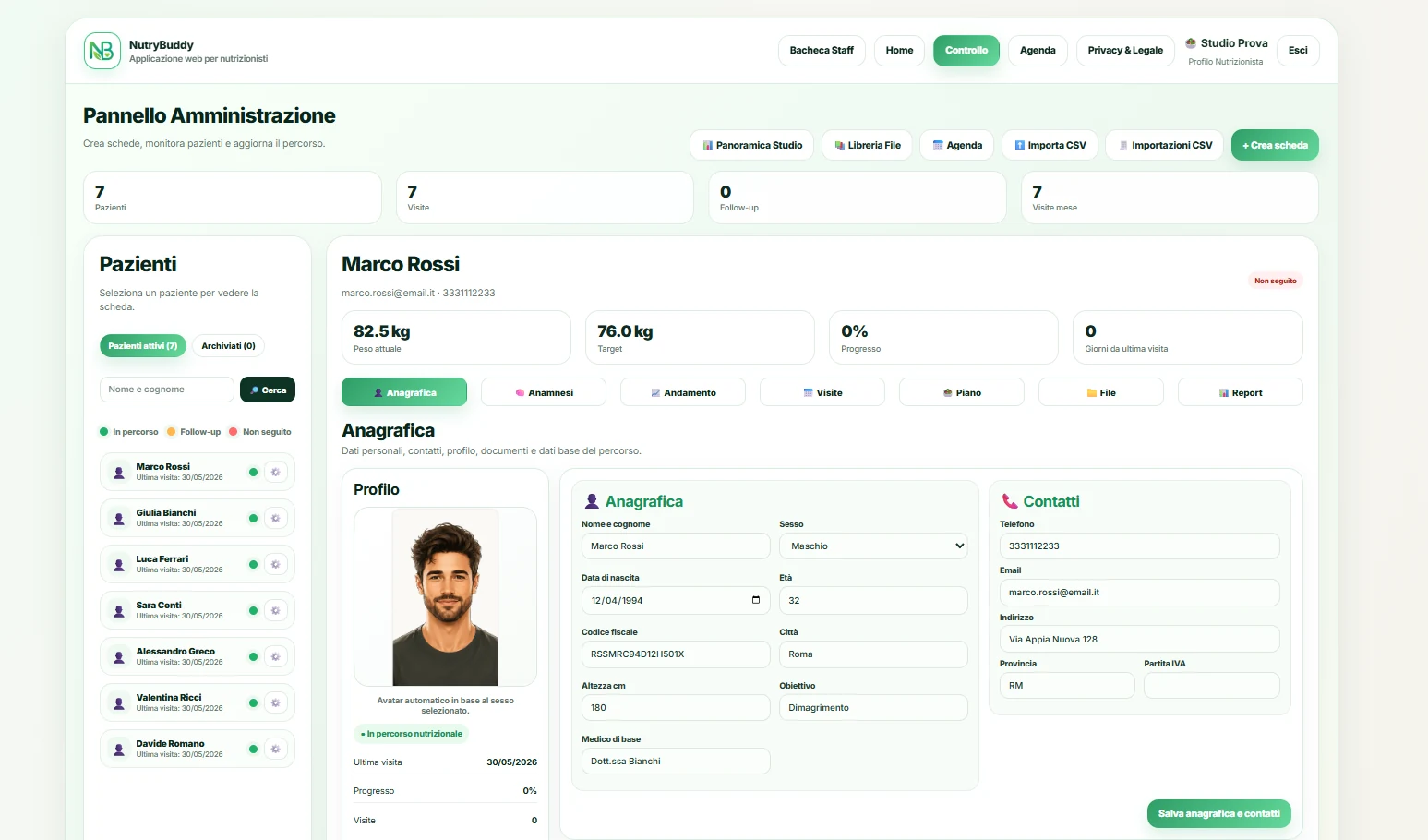The height and width of the screenshot is (840, 1428).
Task: Click the 0% Progresso card
Action: 943,338
